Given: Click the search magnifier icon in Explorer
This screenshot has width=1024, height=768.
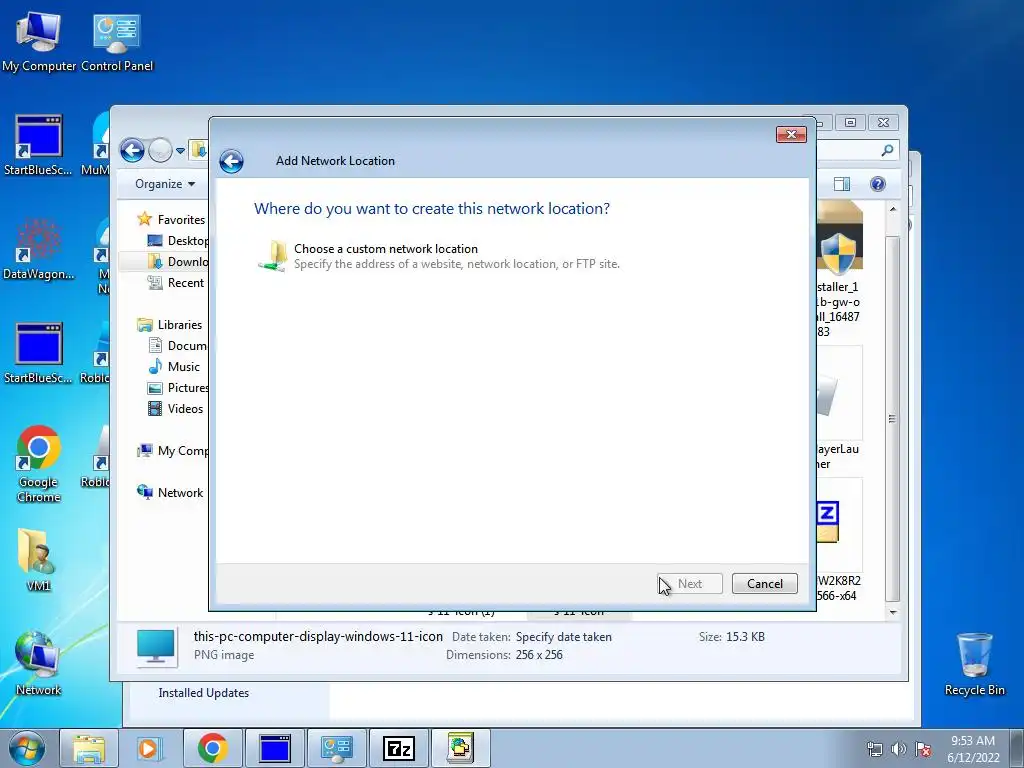Looking at the screenshot, I should [x=887, y=151].
